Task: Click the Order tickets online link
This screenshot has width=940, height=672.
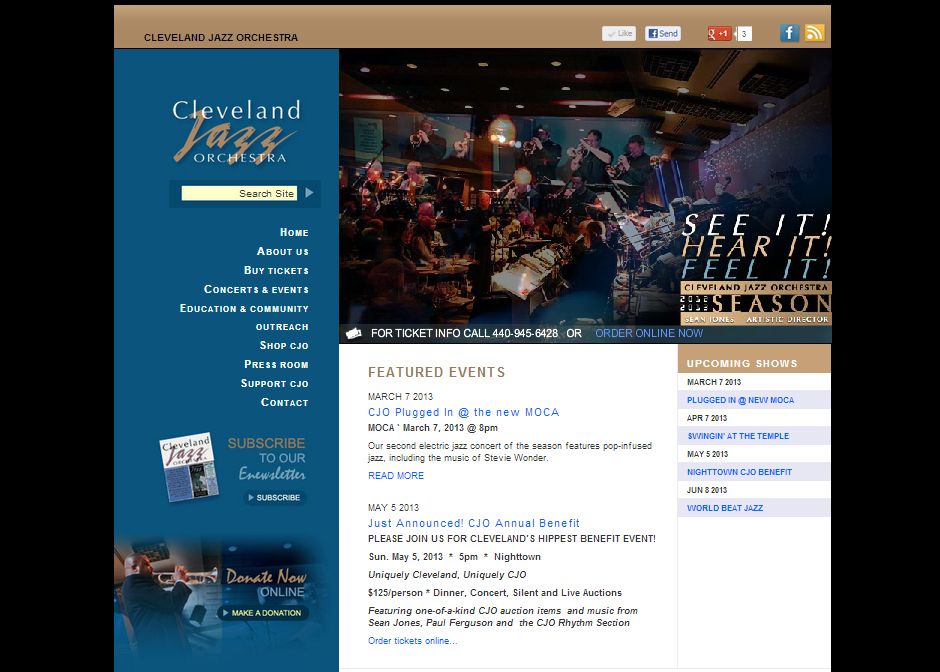Action: (412, 641)
